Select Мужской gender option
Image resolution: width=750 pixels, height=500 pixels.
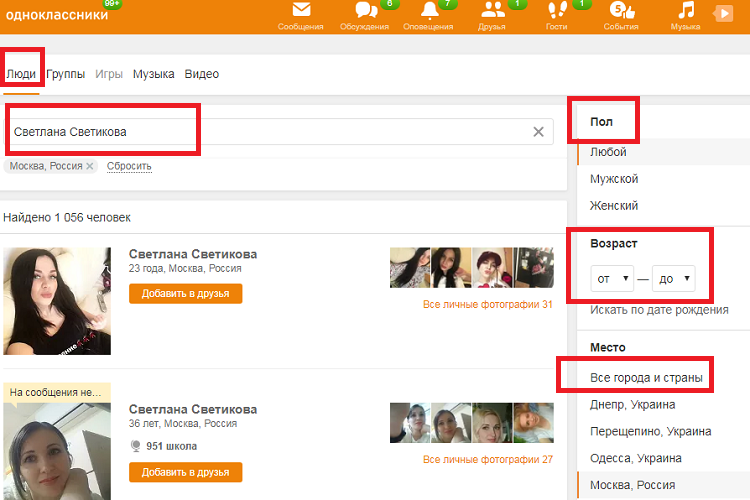[x=614, y=179]
